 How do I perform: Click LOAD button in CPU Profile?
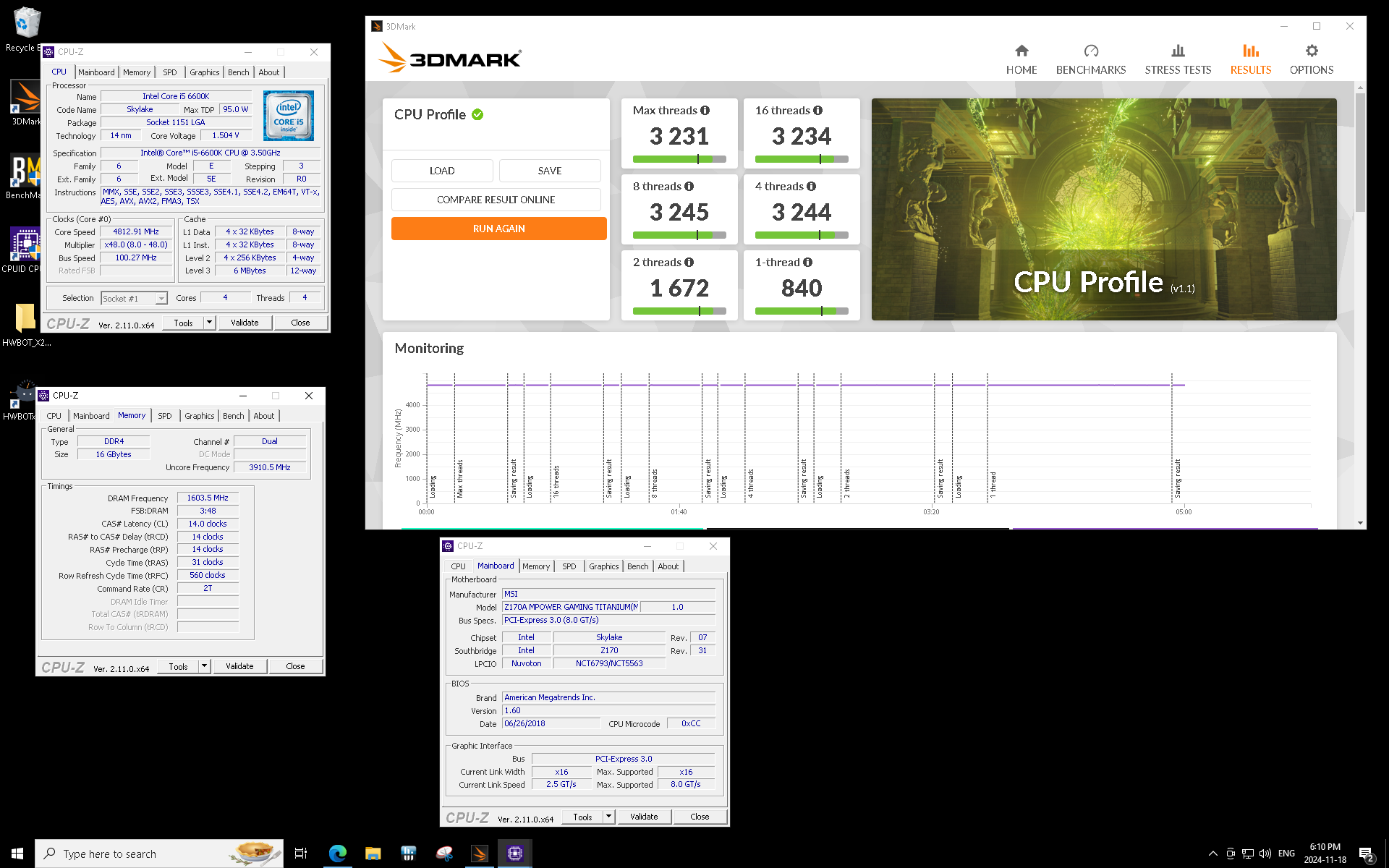pyautogui.click(x=442, y=171)
